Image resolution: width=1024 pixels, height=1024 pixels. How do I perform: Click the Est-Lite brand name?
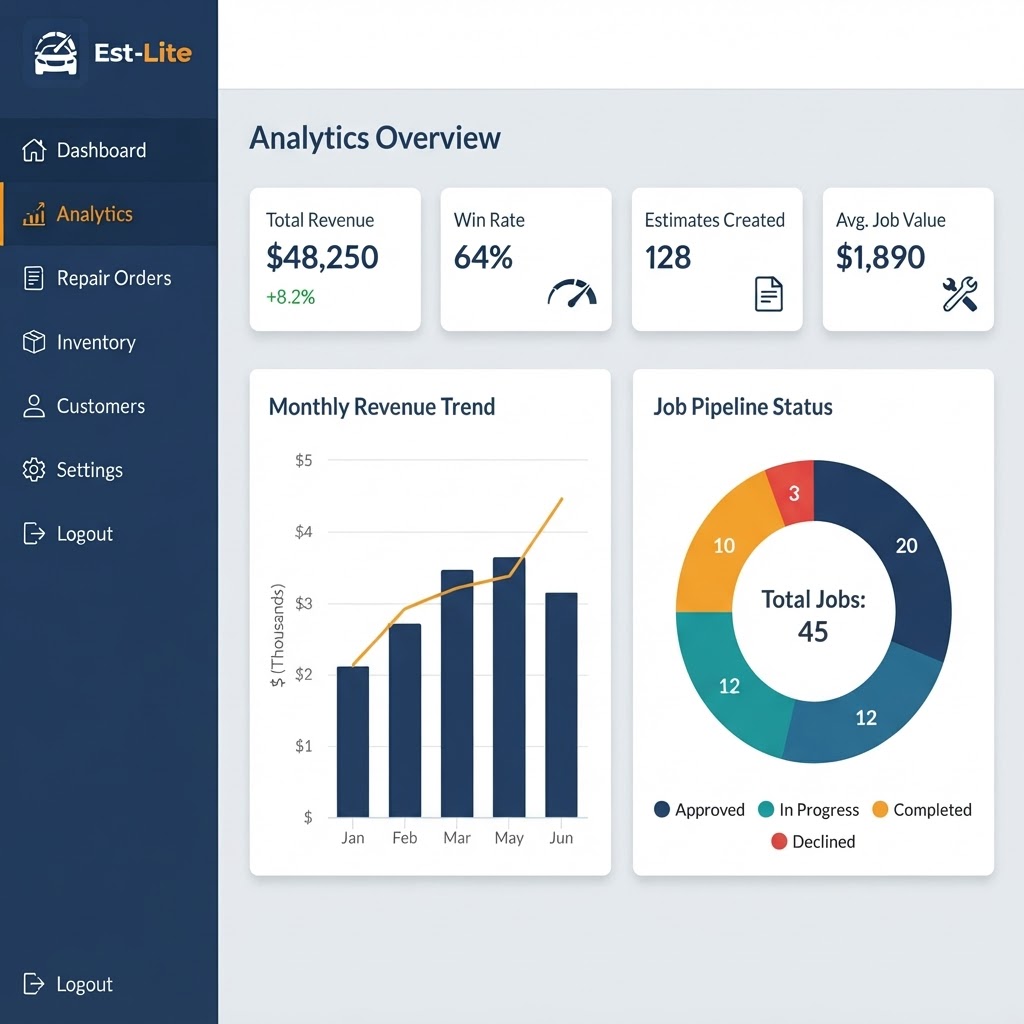point(143,53)
